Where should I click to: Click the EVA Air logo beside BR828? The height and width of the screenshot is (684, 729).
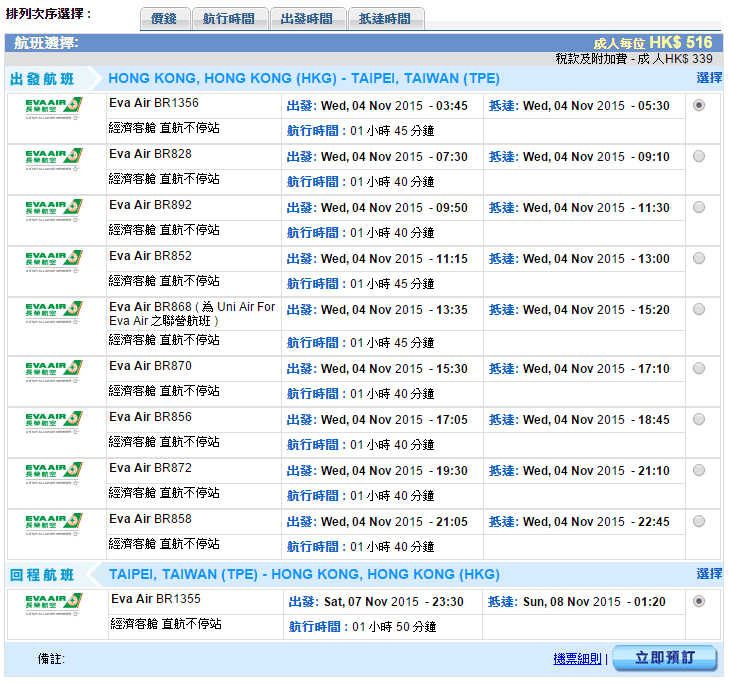pos(54,159)
